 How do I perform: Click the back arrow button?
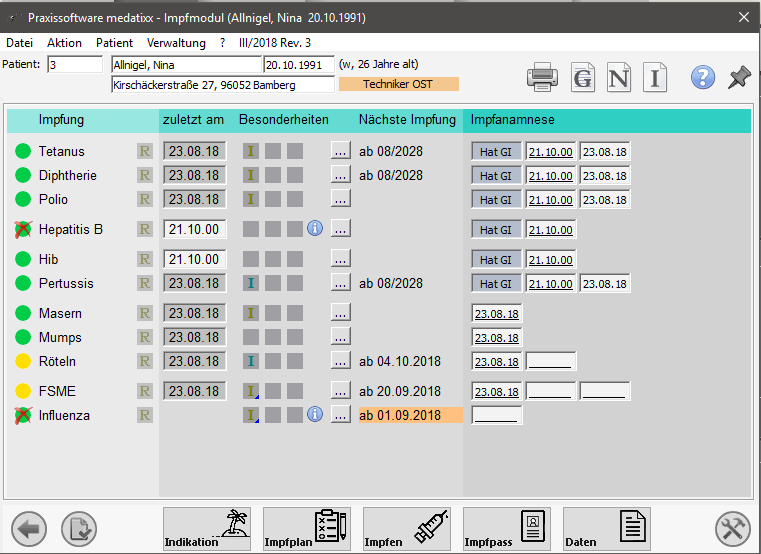coord(29,527)
